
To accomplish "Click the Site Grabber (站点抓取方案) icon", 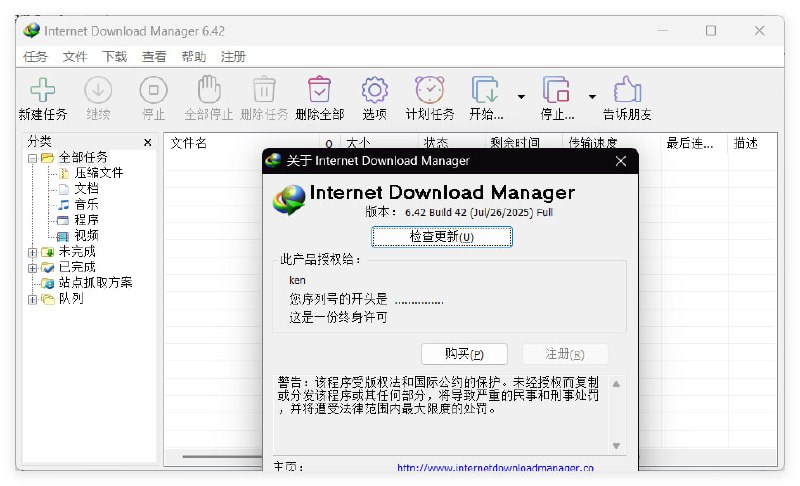I will [47, 283].
